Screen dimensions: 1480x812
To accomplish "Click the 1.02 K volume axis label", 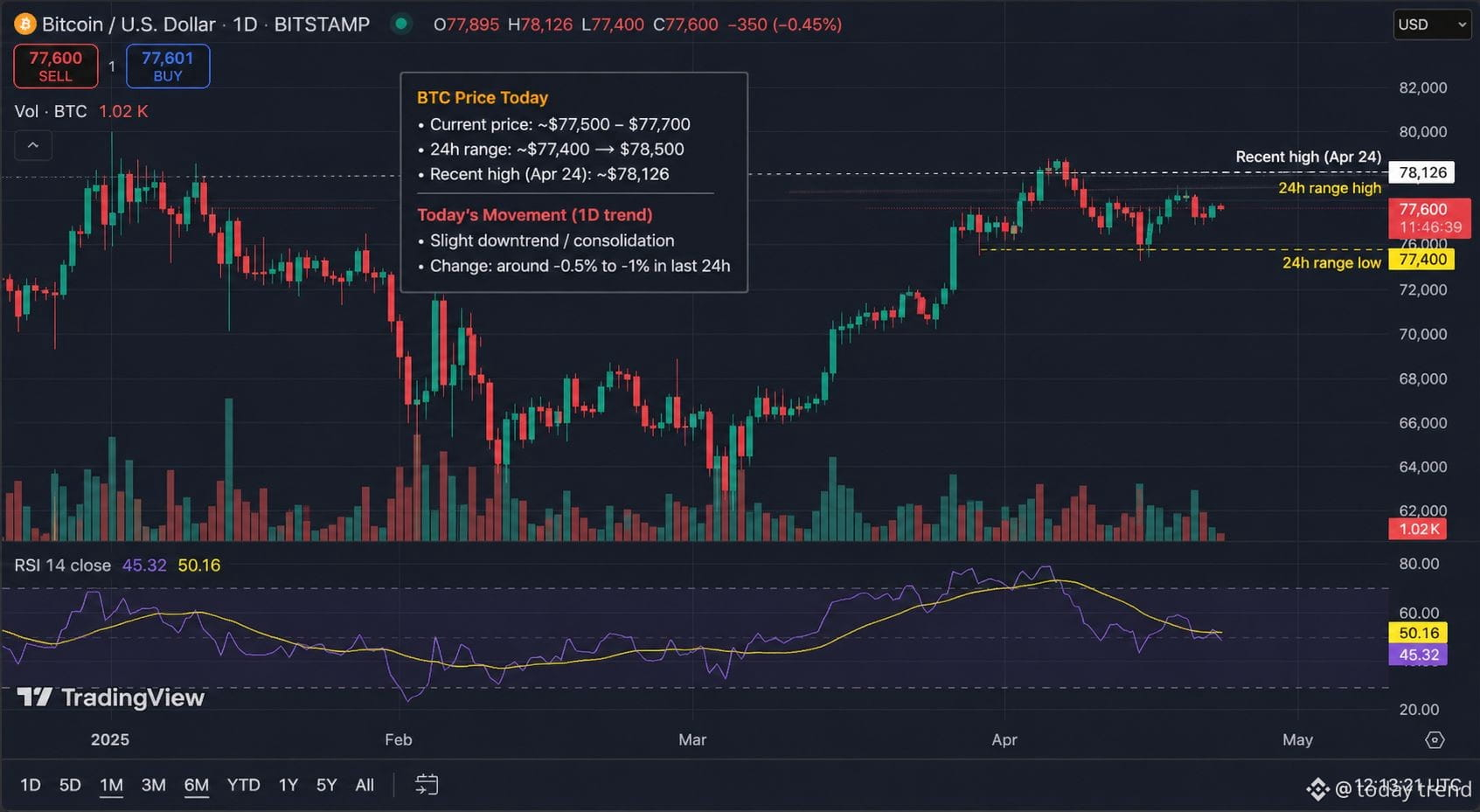I will click(x=1417, y=529).
